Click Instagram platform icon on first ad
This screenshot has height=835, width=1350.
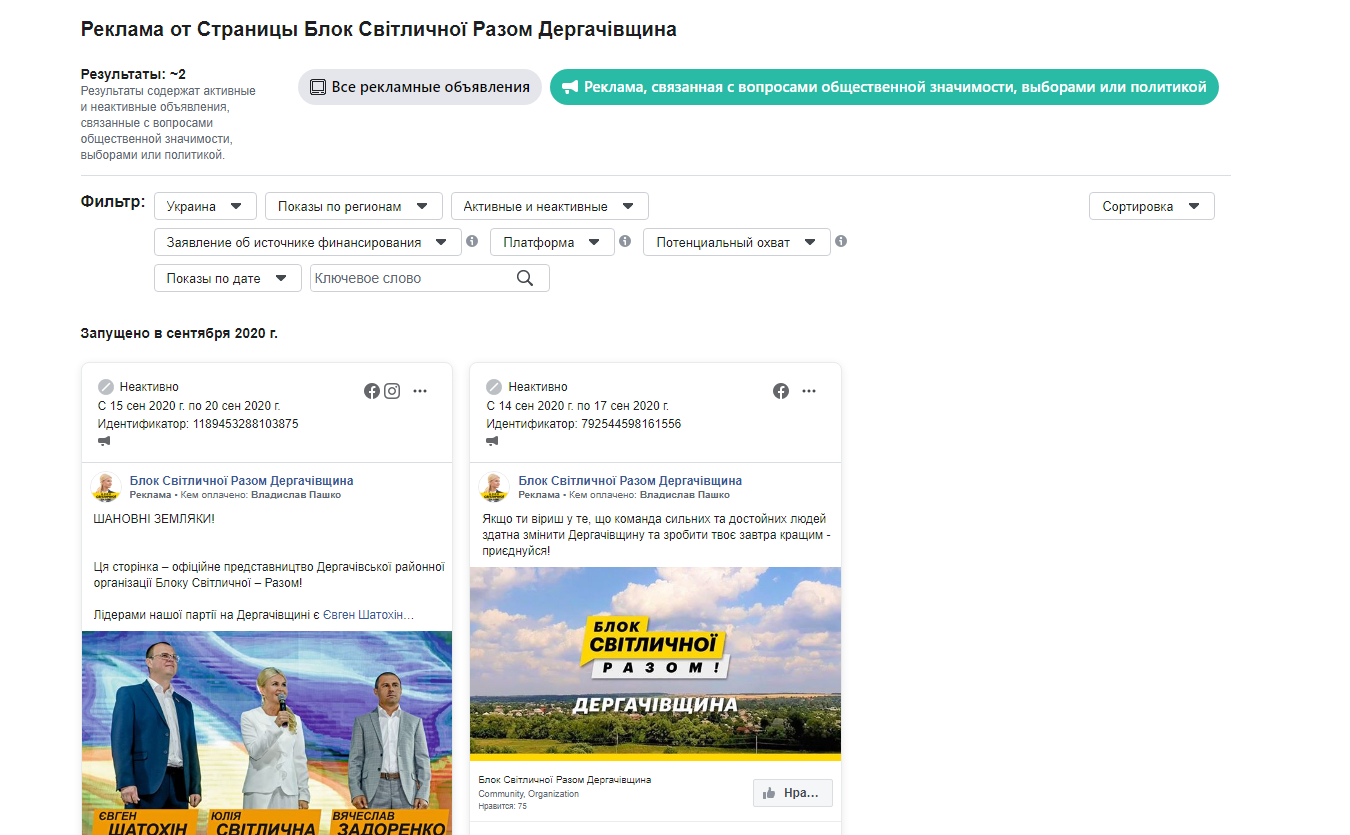pyautogui.click(x=392, y=391)
